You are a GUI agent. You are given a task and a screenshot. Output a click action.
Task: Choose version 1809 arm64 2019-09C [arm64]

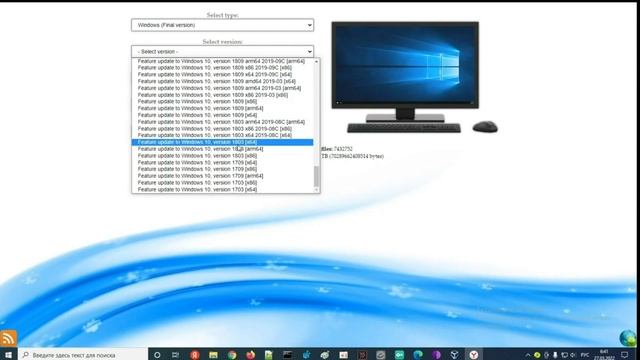coord(222,61)
